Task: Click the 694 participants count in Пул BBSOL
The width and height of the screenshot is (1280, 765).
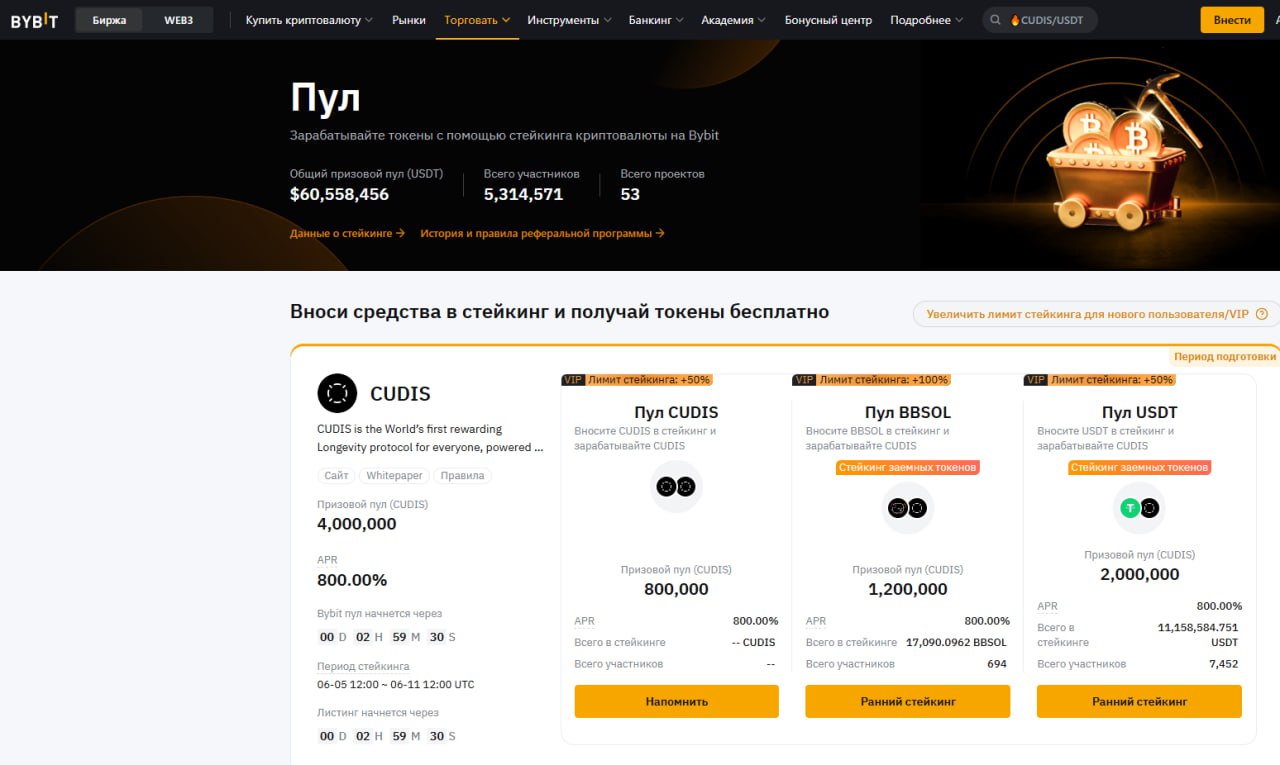Action: click(997, 664)
